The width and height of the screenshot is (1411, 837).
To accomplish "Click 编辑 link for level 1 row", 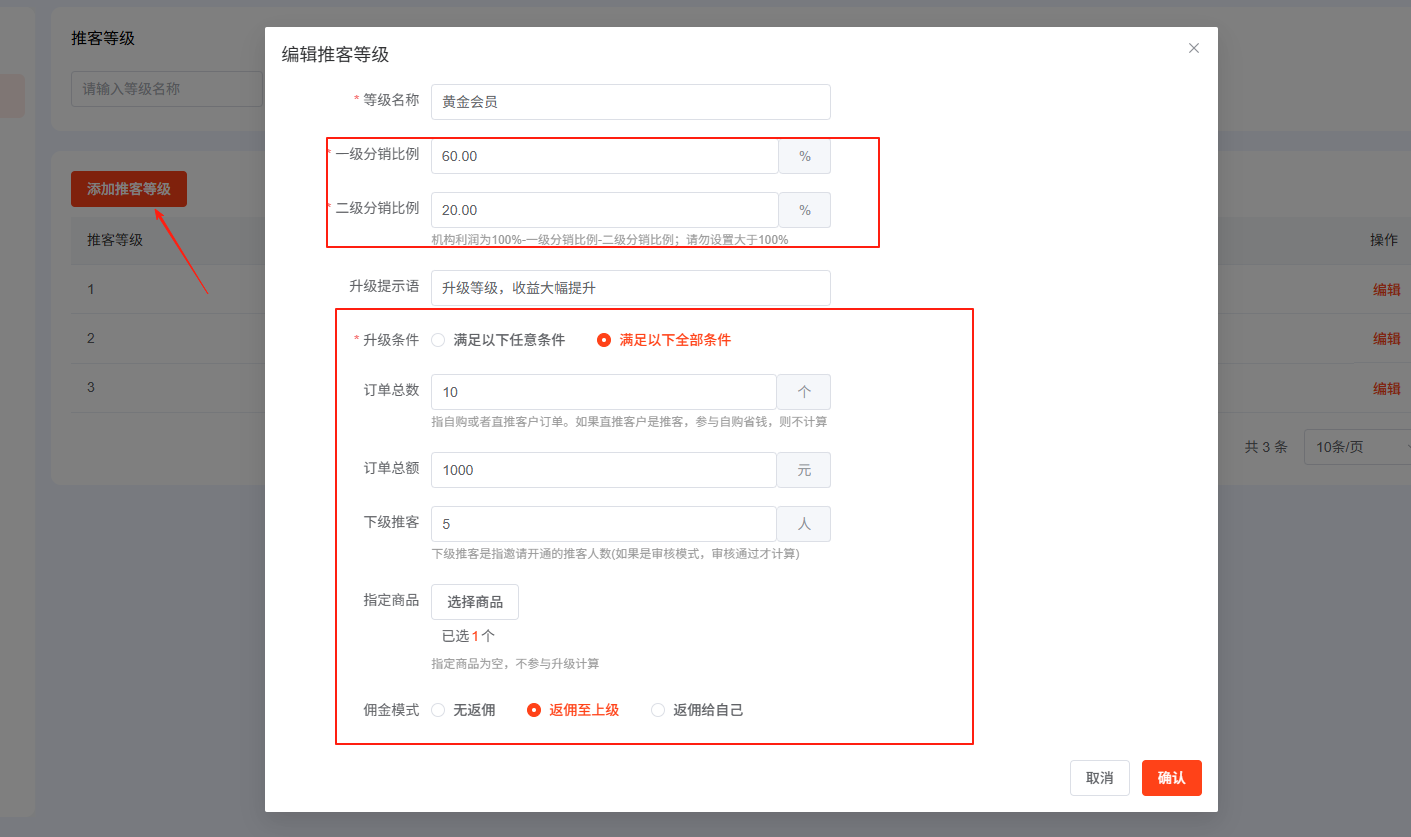I will 1386,290.
